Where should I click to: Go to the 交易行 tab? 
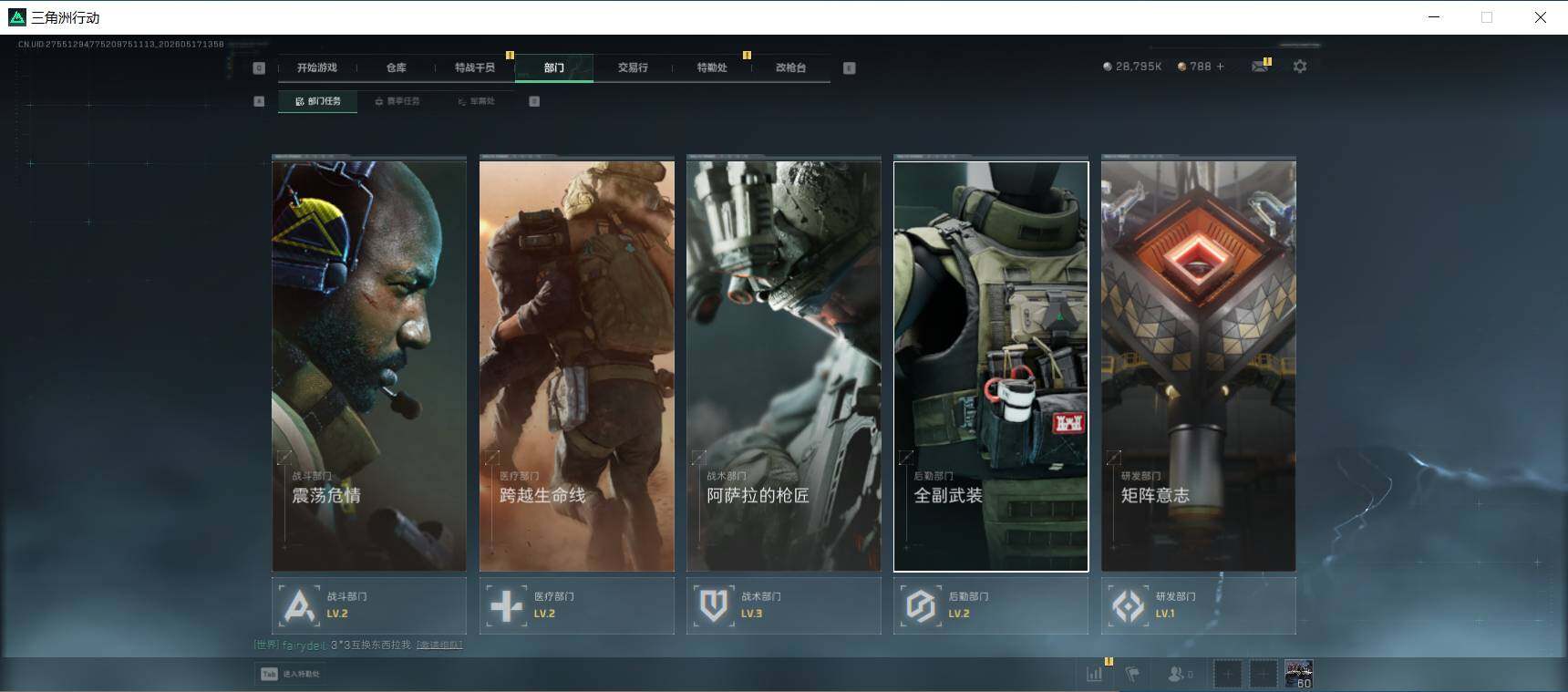click(x=633, y=67)
